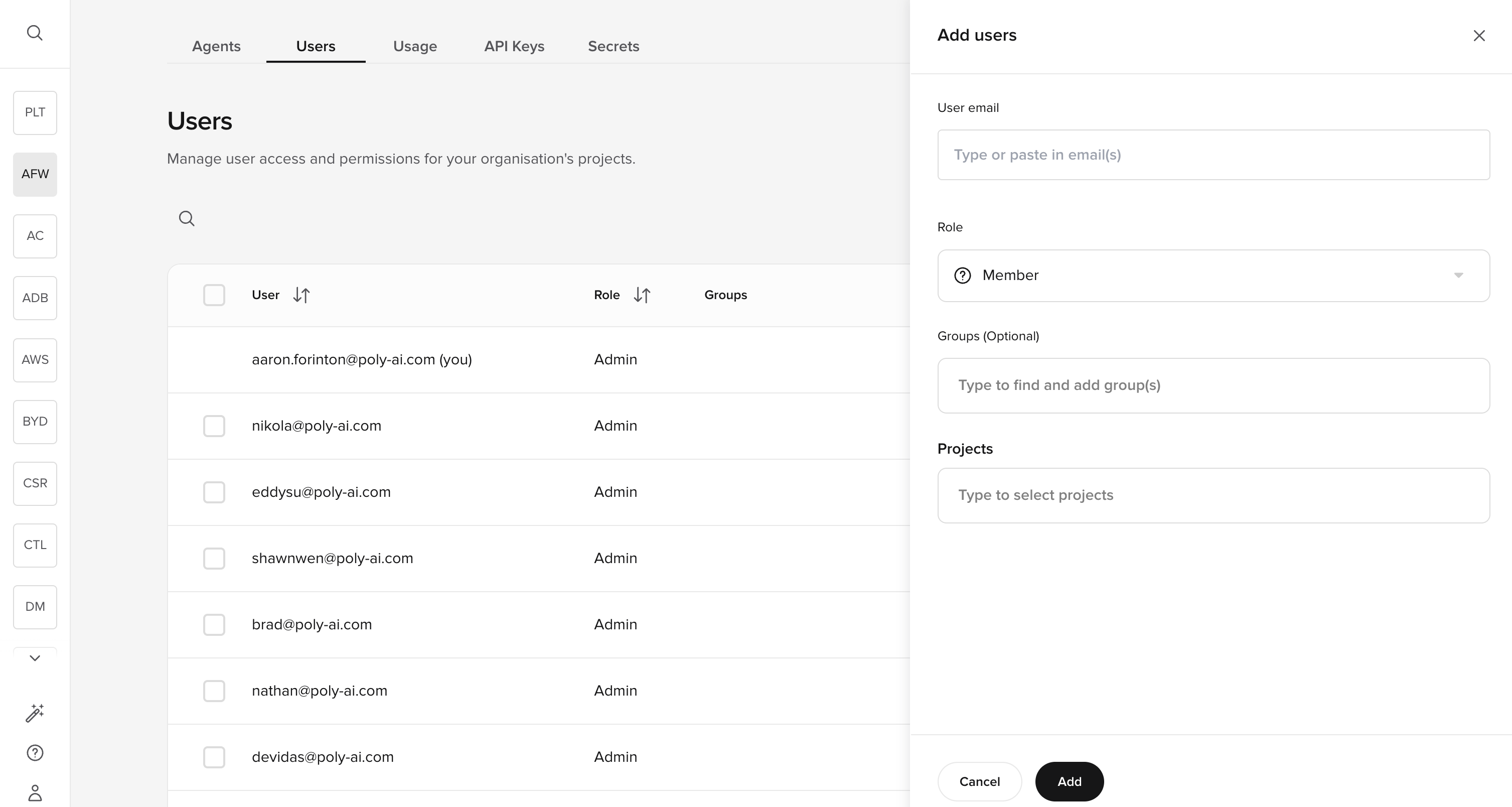This screenshot has height=807, width=1512.
Task: Check the box for nathan@poly-ai.com
Action: (x=214, y=691)
